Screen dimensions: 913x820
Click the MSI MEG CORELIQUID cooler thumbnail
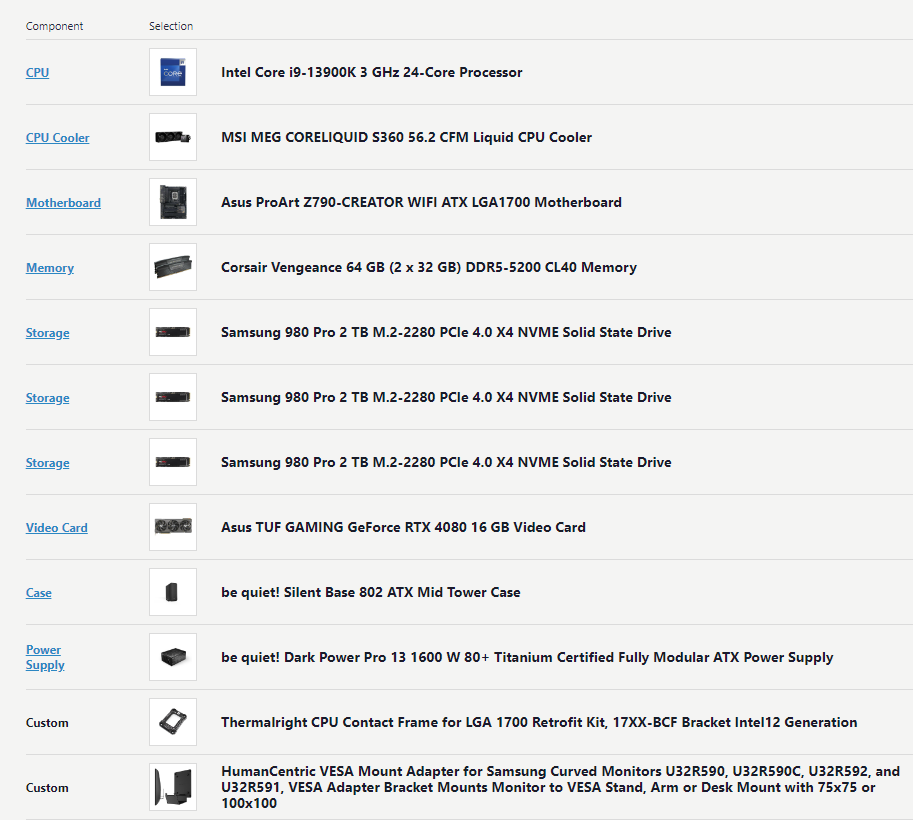point(173,137)
